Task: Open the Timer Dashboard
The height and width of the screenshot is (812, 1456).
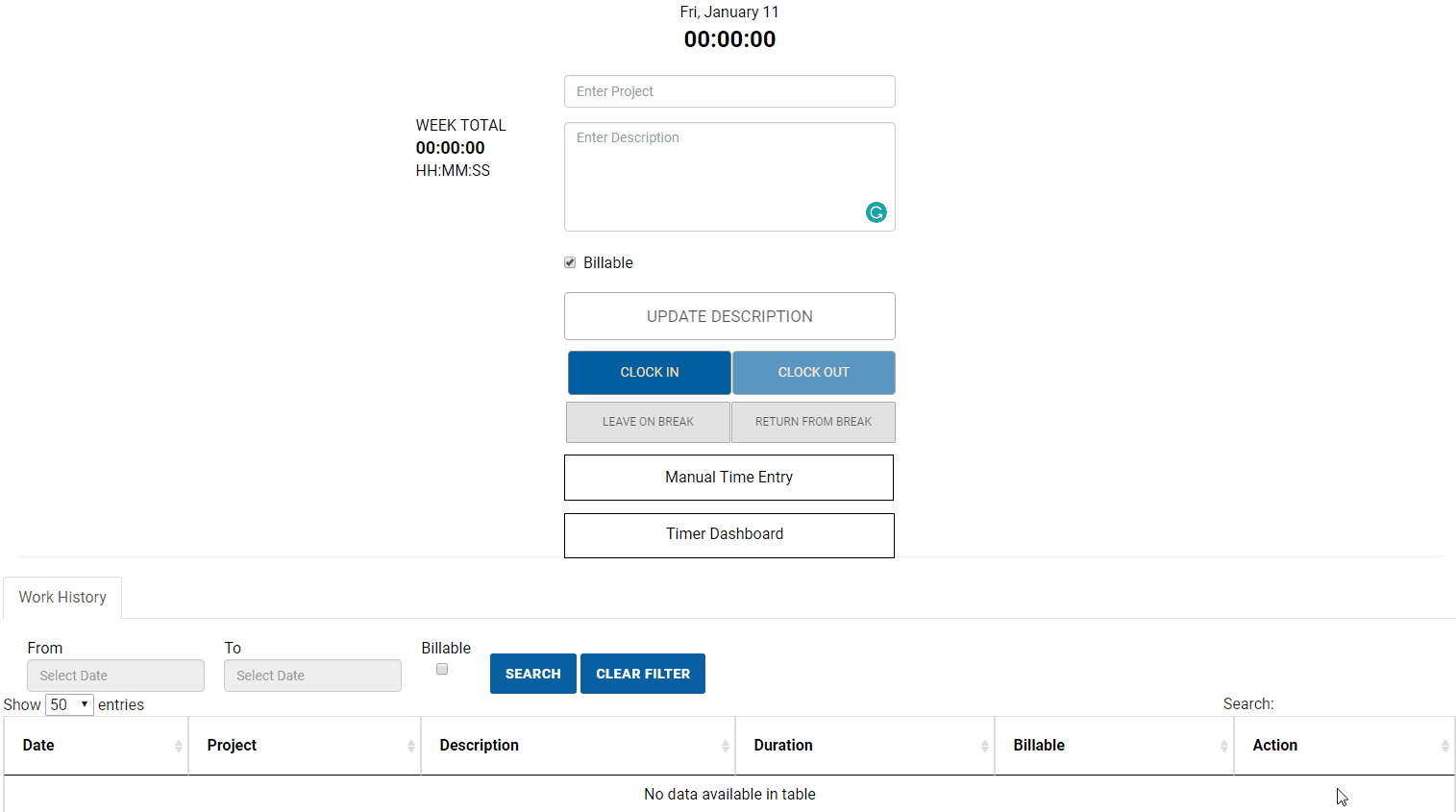Action: 728,535
